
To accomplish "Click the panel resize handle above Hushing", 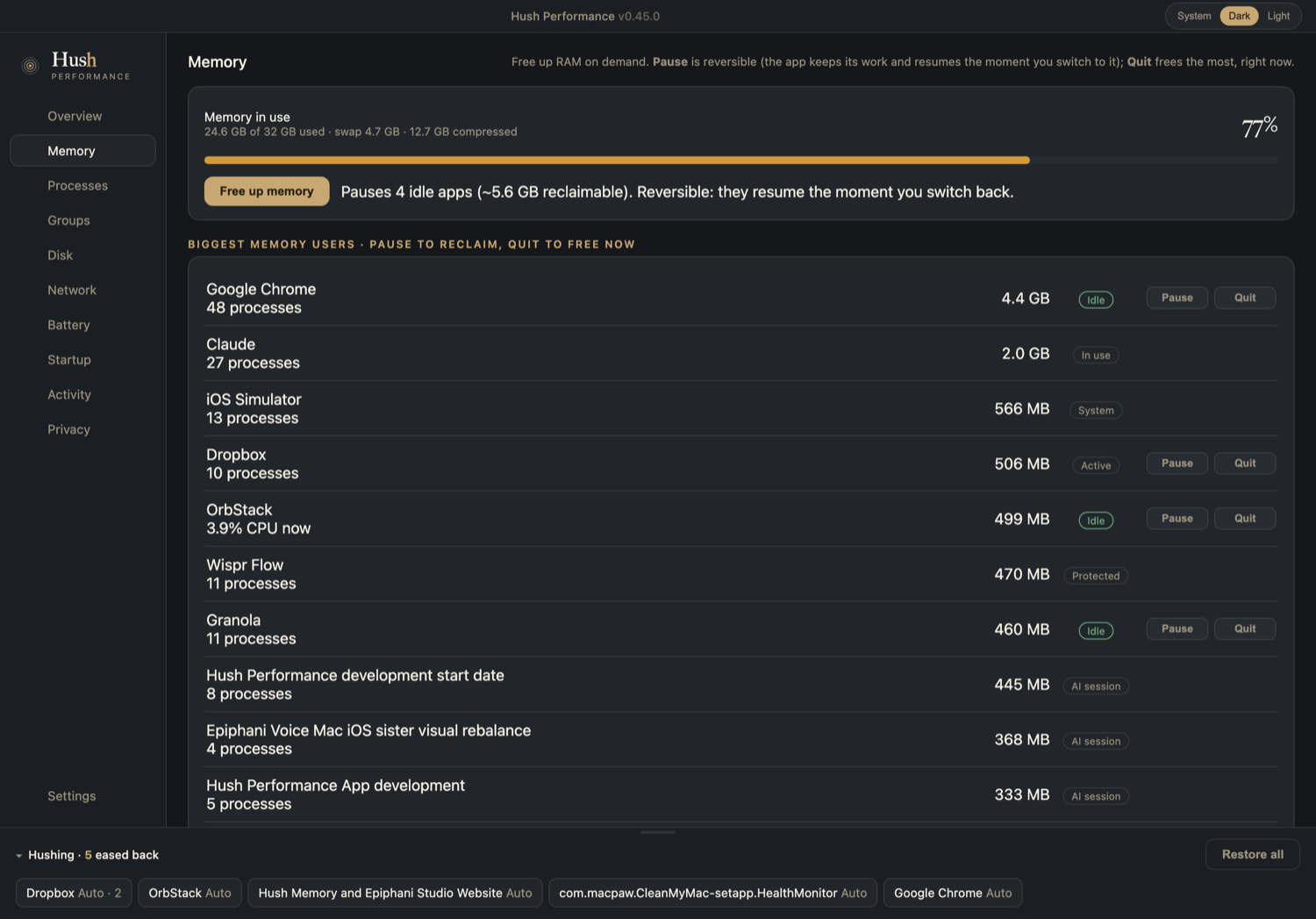I will point(658,832).
